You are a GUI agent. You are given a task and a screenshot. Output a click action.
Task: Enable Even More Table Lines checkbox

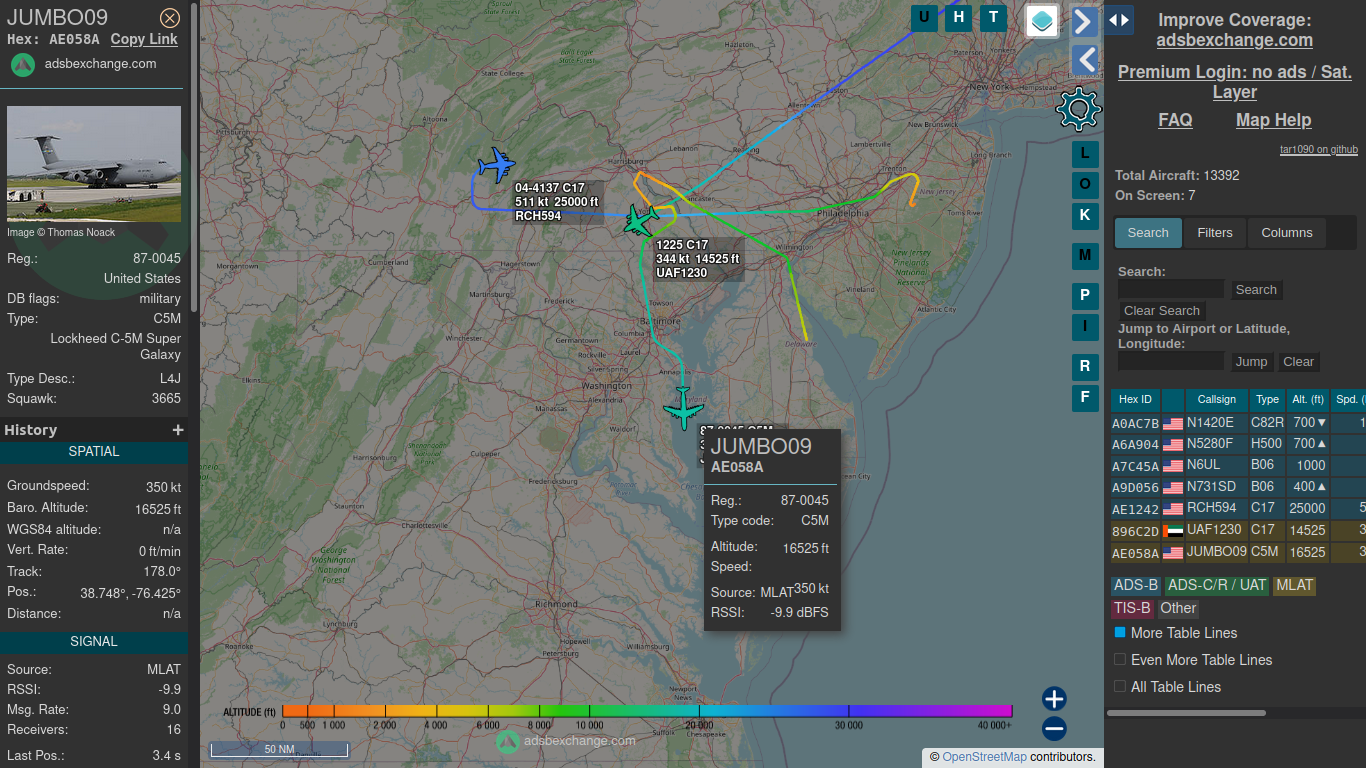1120,660
